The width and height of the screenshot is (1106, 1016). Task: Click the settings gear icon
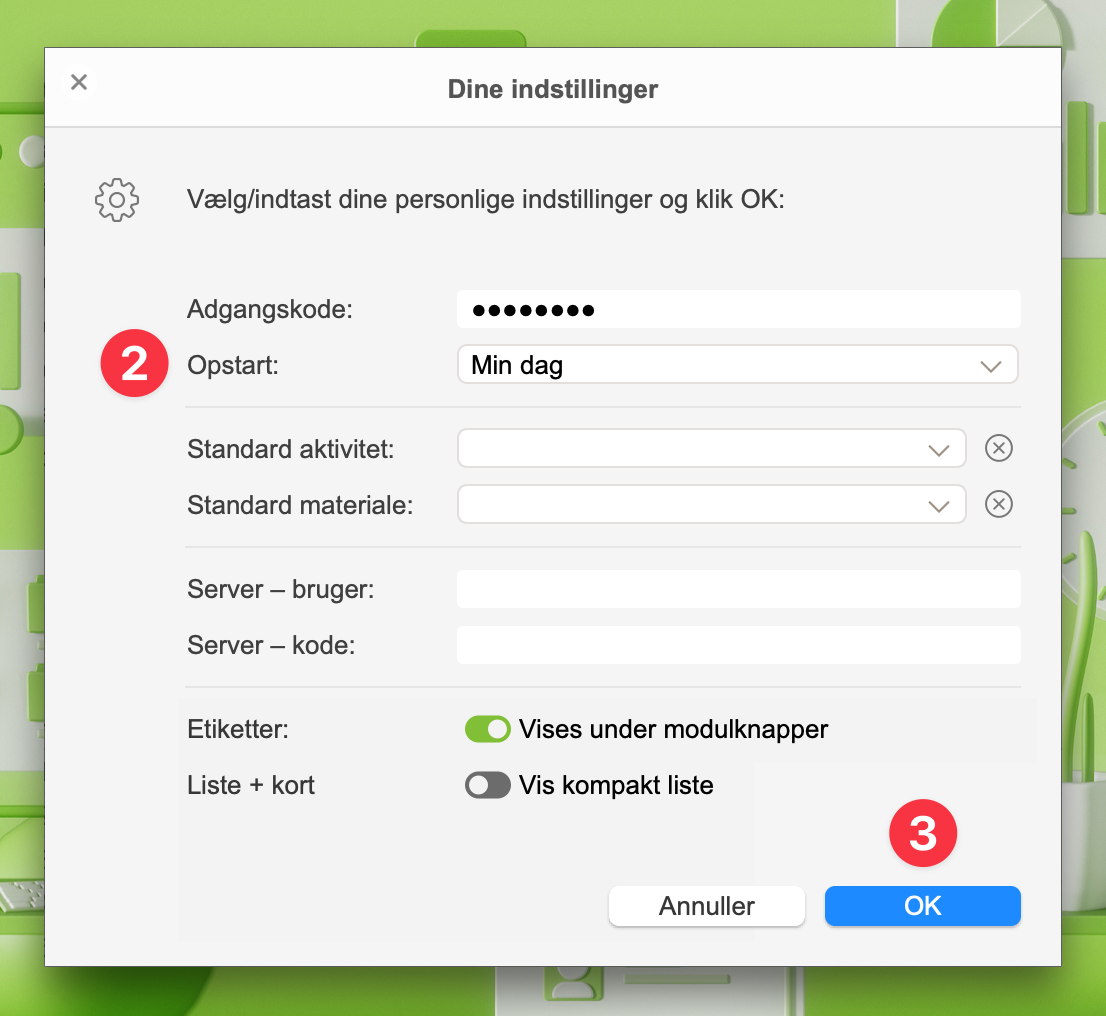tap(117, 200)
